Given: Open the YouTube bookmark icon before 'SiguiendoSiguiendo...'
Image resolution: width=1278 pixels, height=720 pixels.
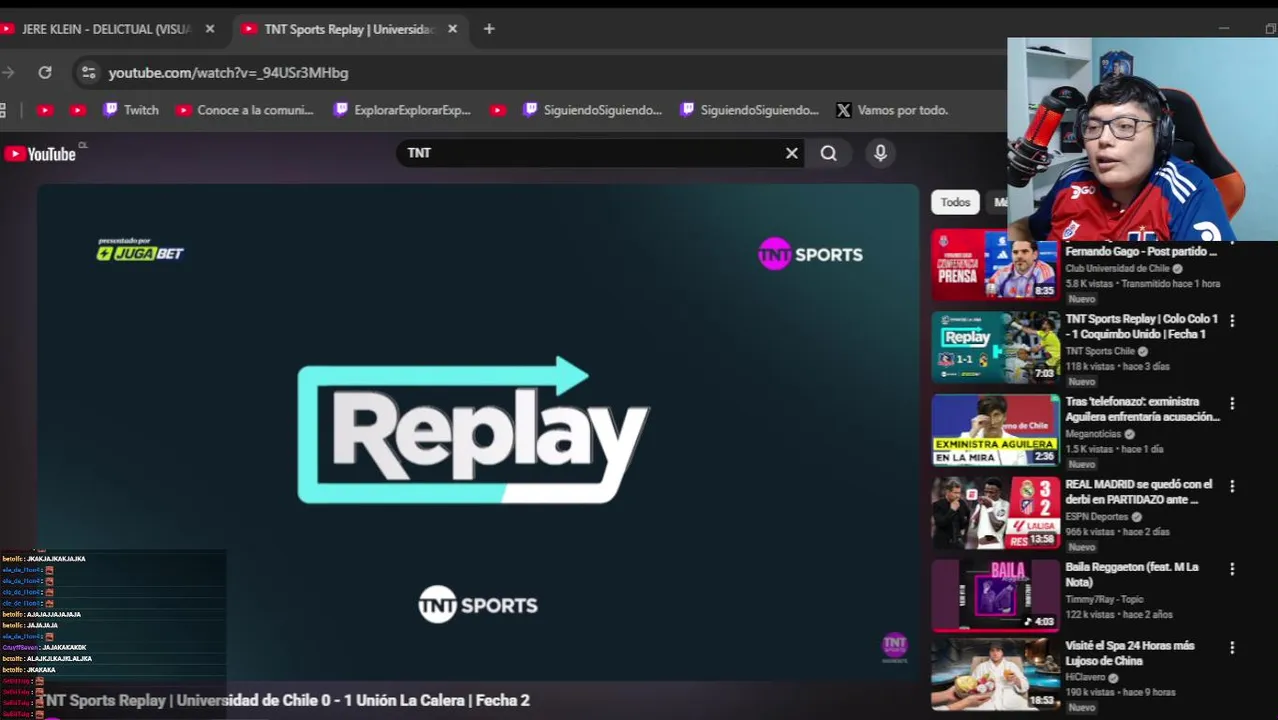Looking at the screenshot, I should click(498, 110).
